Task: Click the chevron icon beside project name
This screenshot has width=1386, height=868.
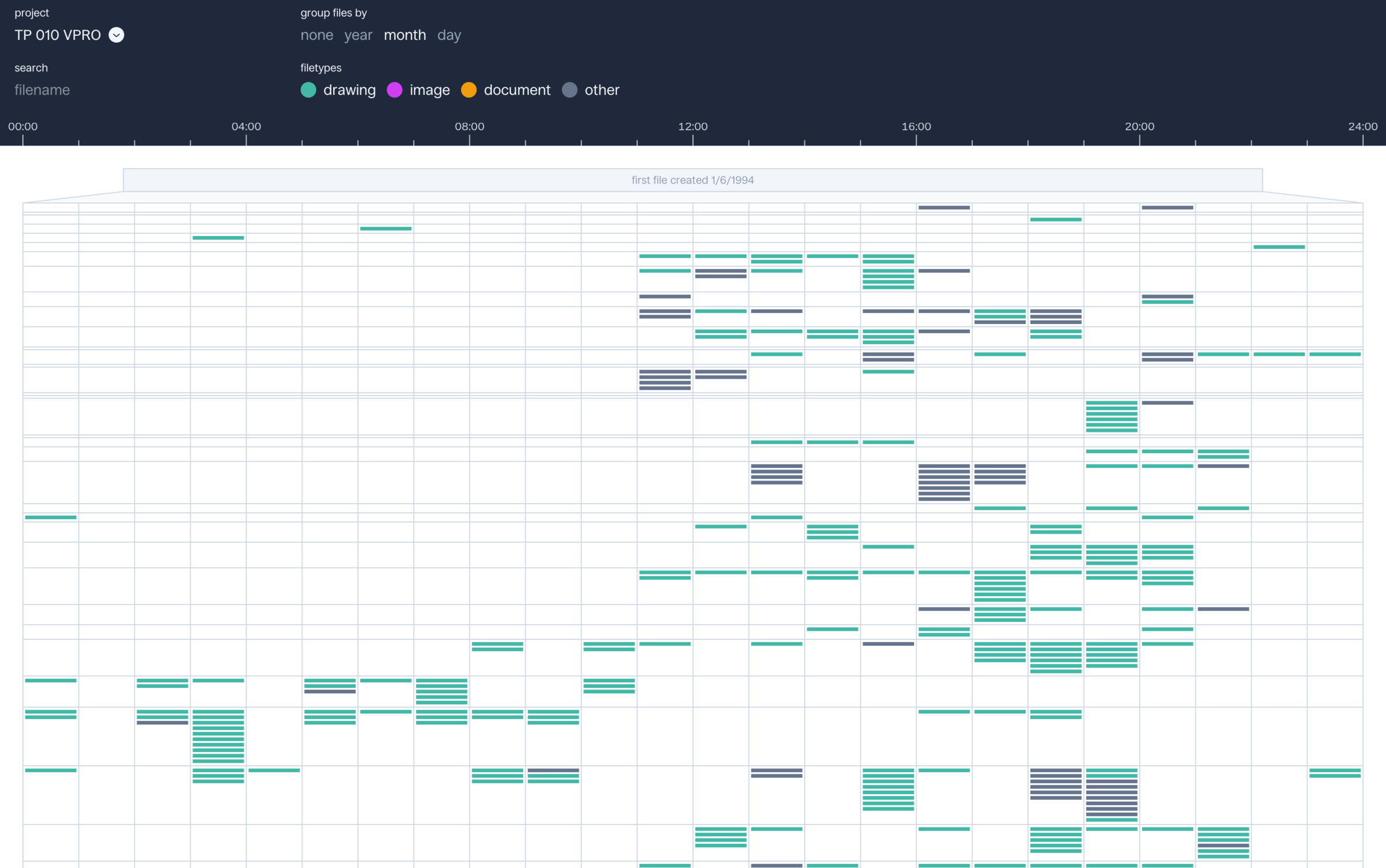Action: [x=116, y=35]
